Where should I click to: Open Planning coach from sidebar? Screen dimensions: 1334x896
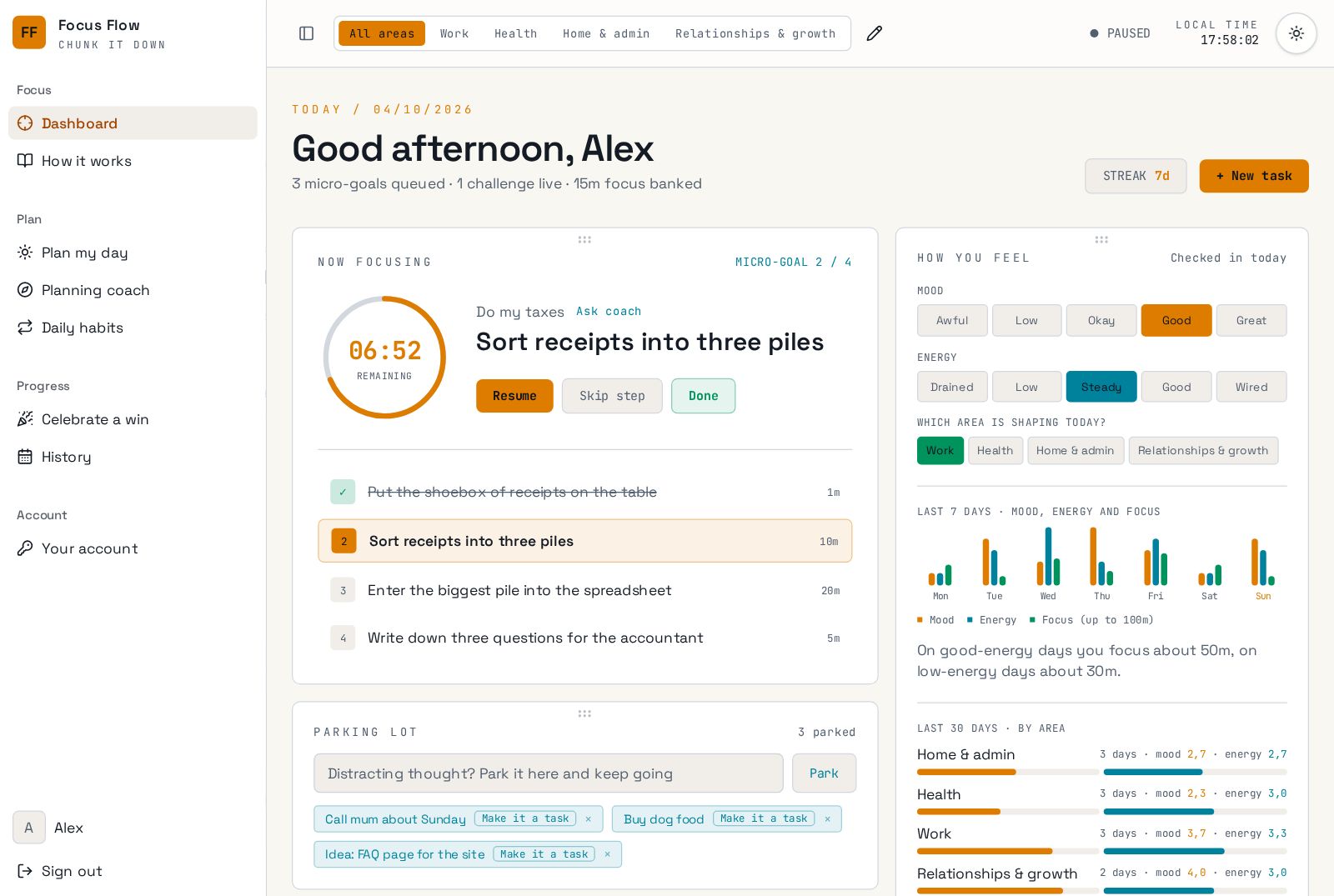133,290
